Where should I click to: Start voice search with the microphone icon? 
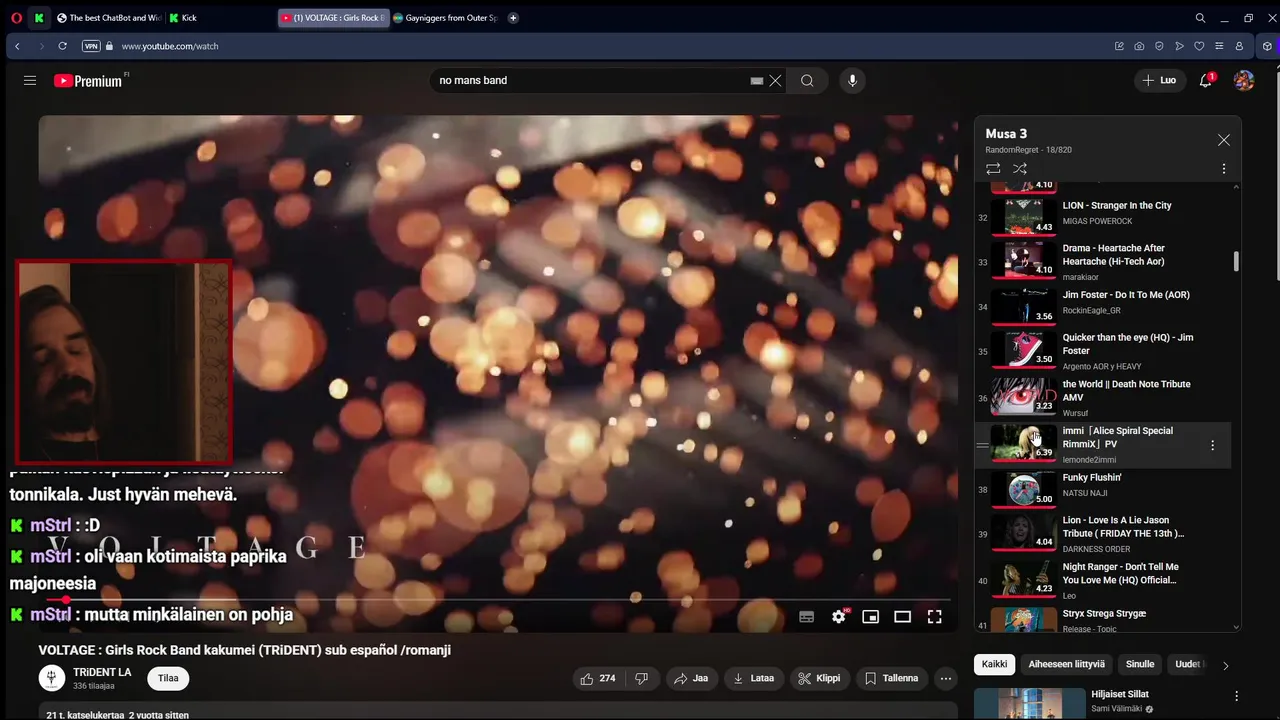852,81
